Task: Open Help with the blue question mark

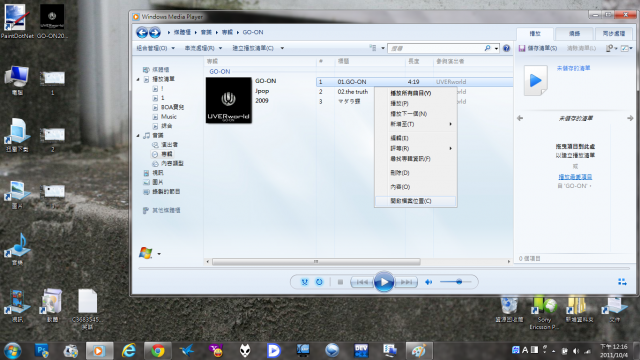Action: point(506,48)
